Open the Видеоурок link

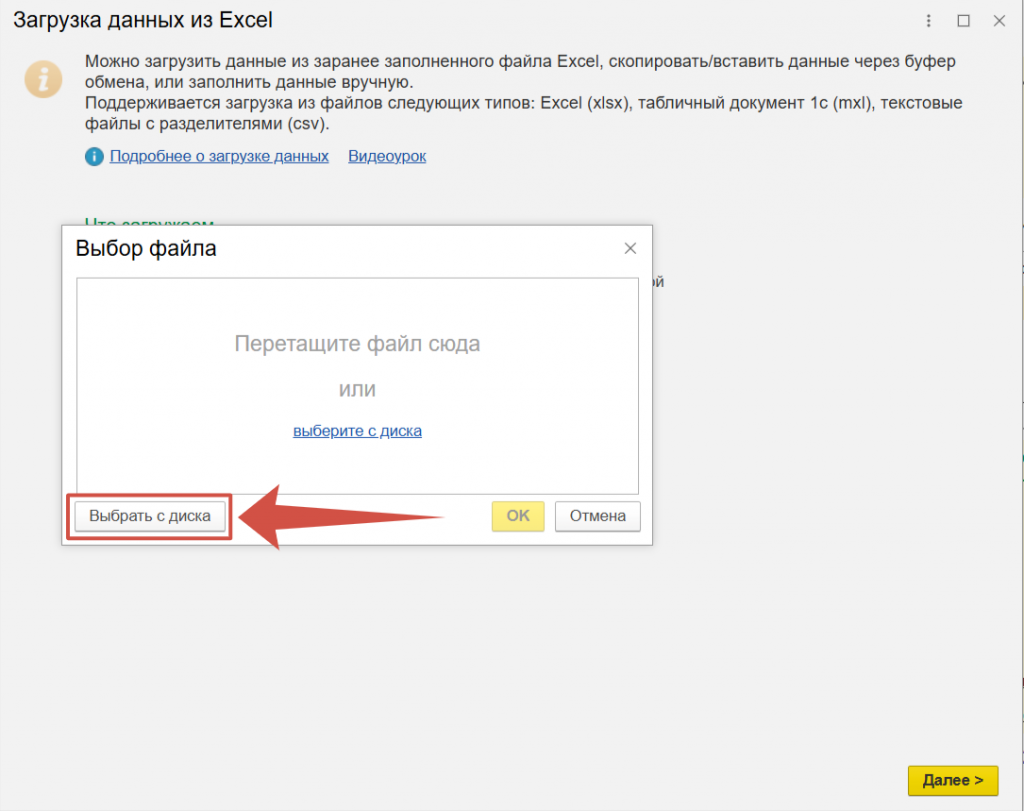click(387, 156)
